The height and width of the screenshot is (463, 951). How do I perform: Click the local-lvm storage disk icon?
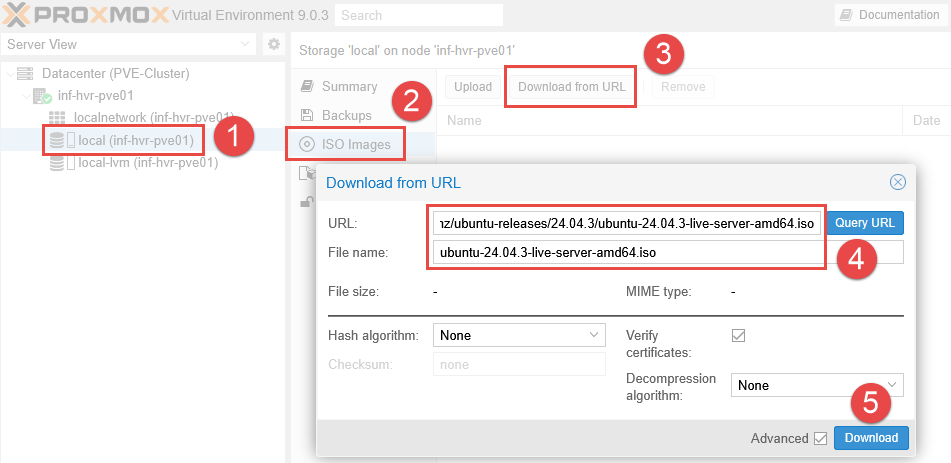coord(57,163)
